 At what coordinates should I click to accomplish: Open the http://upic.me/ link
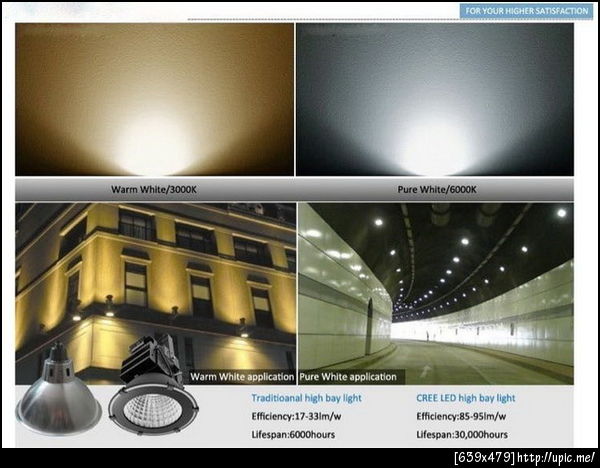pyautogui.click(x=556, y=457)
